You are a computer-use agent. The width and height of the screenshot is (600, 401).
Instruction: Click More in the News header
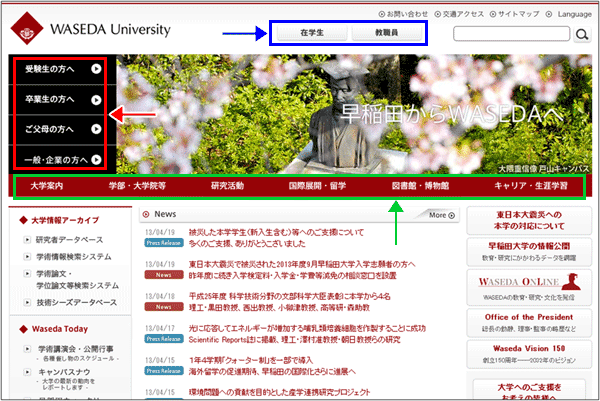(442, 215)
